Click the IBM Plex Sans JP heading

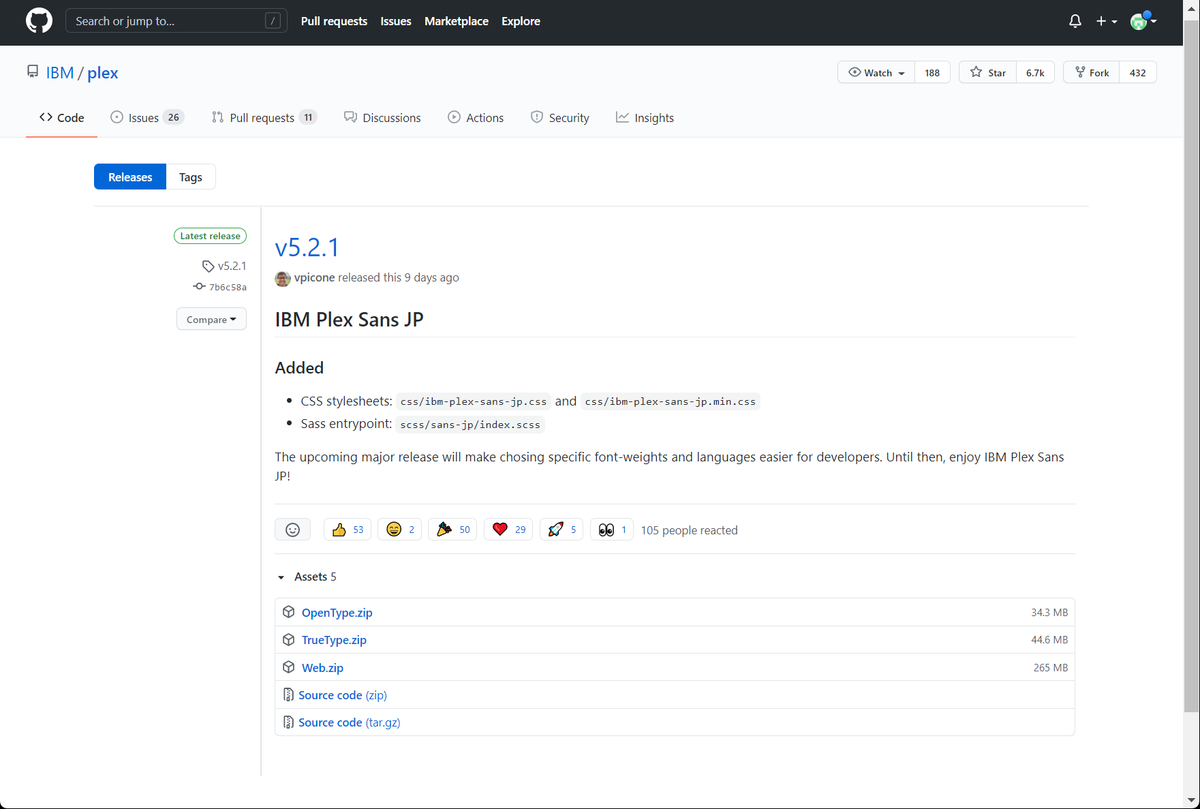[x=349, y=320]
